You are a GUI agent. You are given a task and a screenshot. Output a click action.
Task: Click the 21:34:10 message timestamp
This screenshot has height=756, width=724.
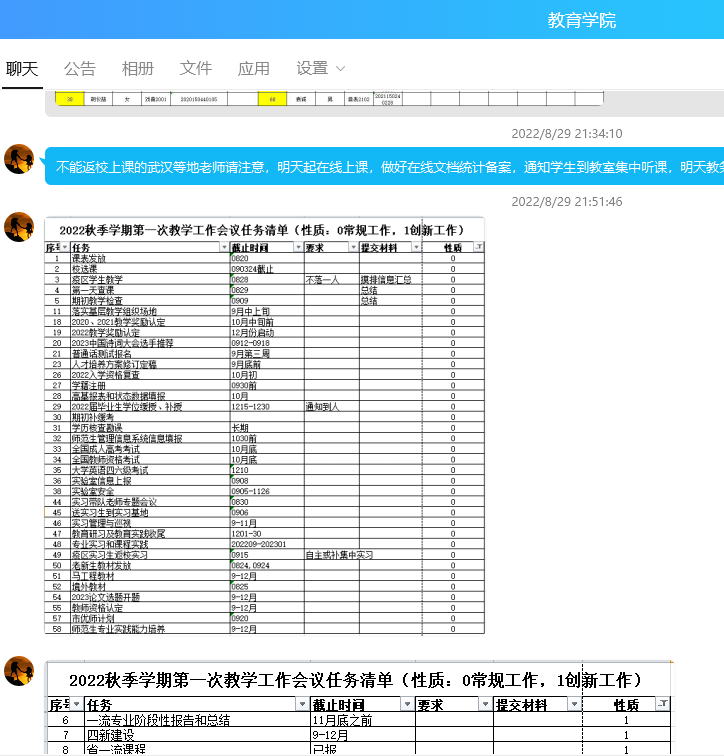coord(567,134)
